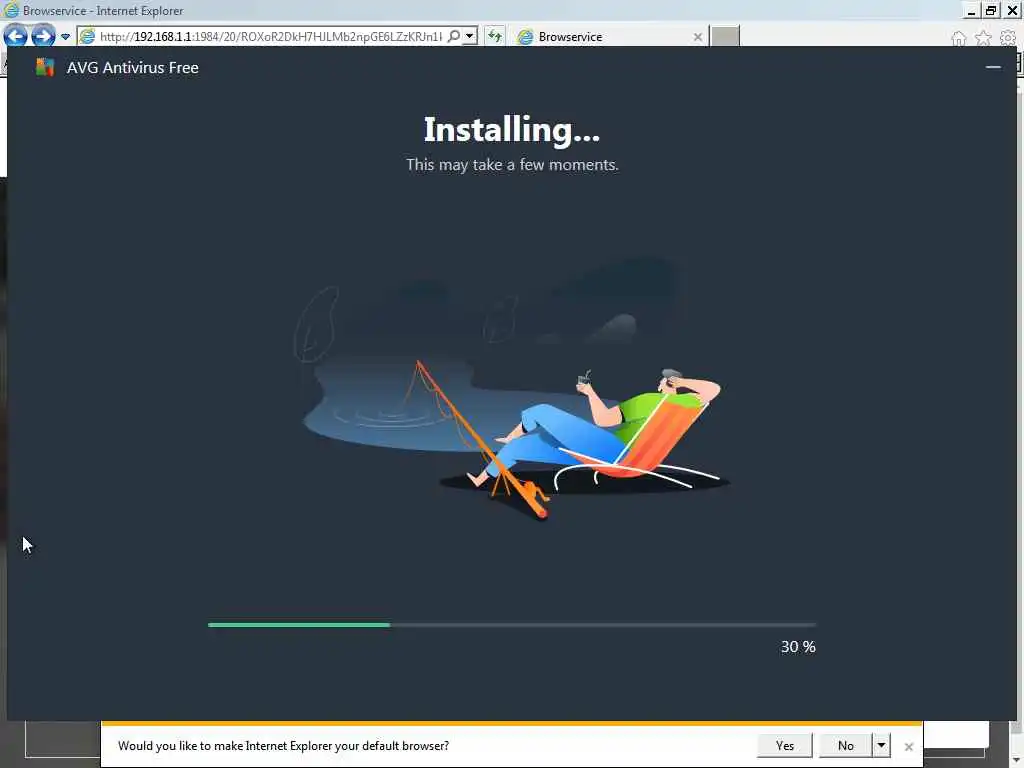Open the IE Home icon
The width and height of the screenshot is (1024, 768).
958,39
